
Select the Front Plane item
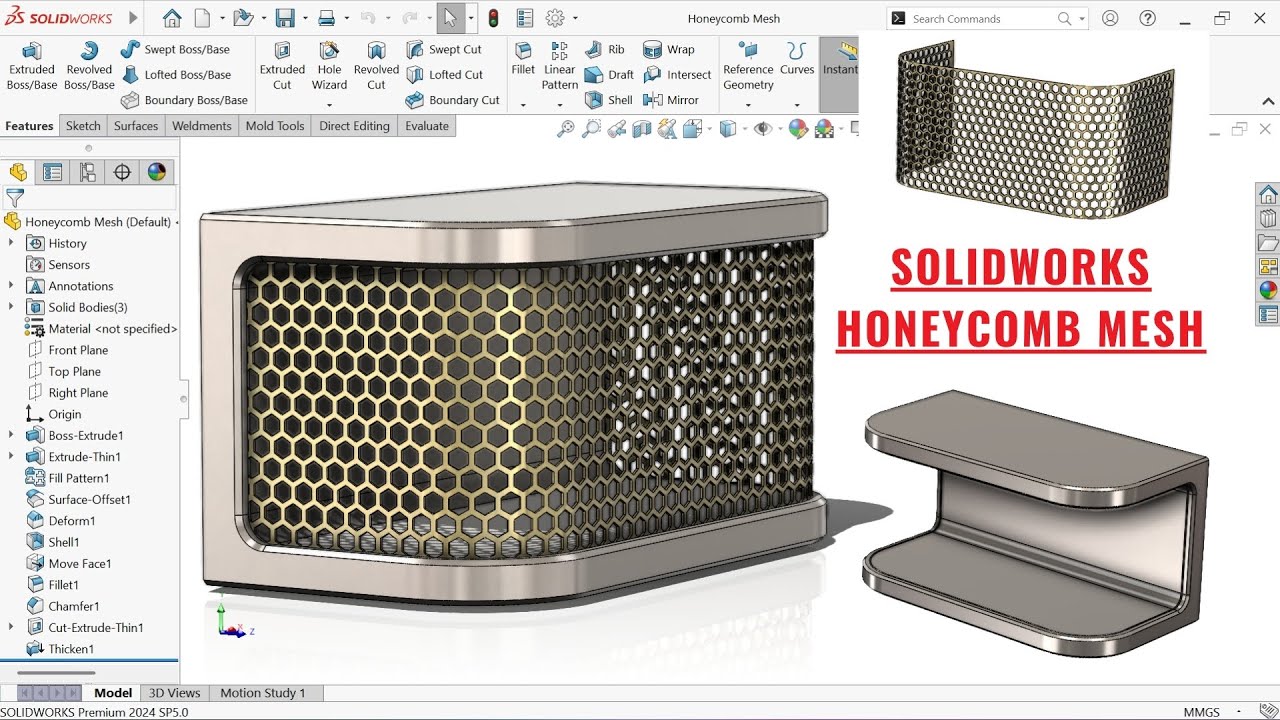coord(67,350)
